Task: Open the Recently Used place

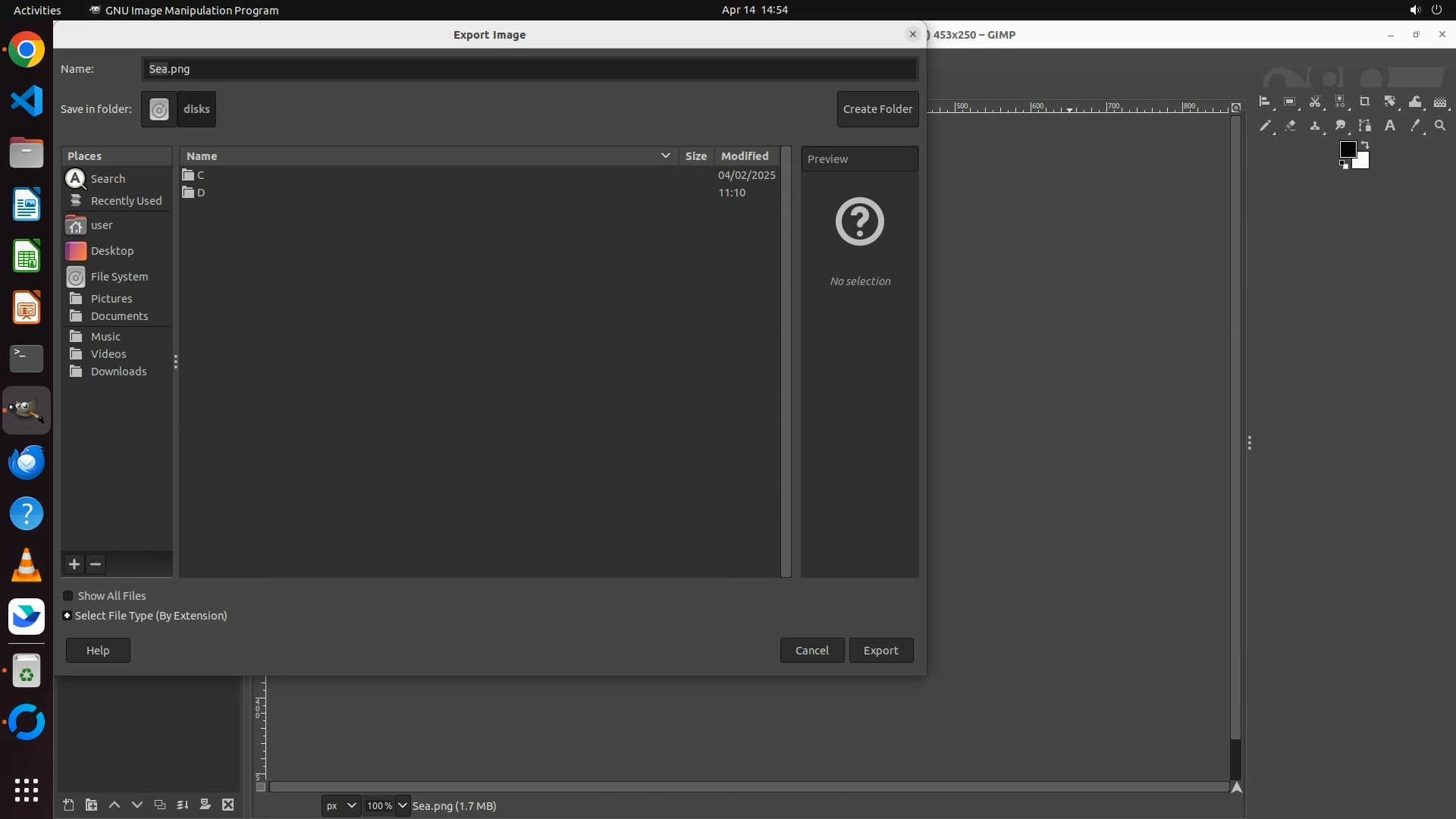Action: [x=126, y=201]
